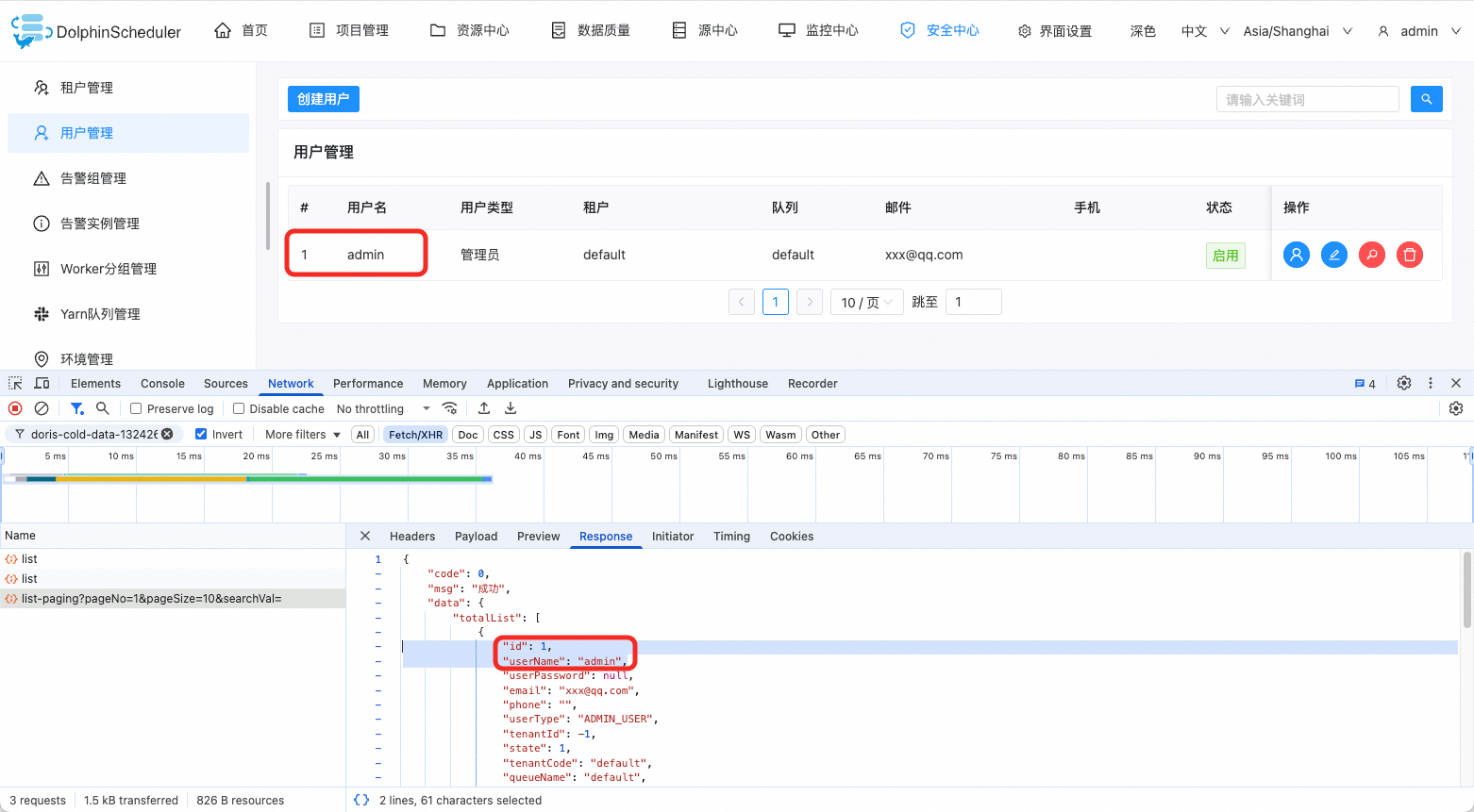Open the 中文 language dropdown
The image size is (1474, 812).
coord(1205,31)
